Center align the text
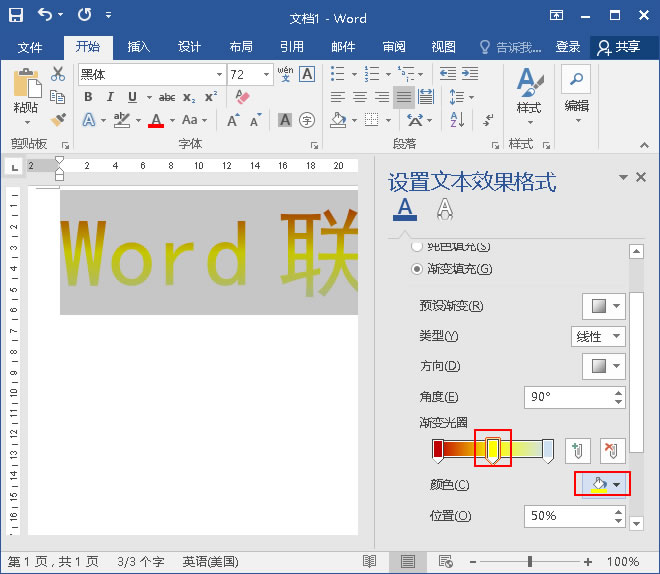 coord(359,97)
